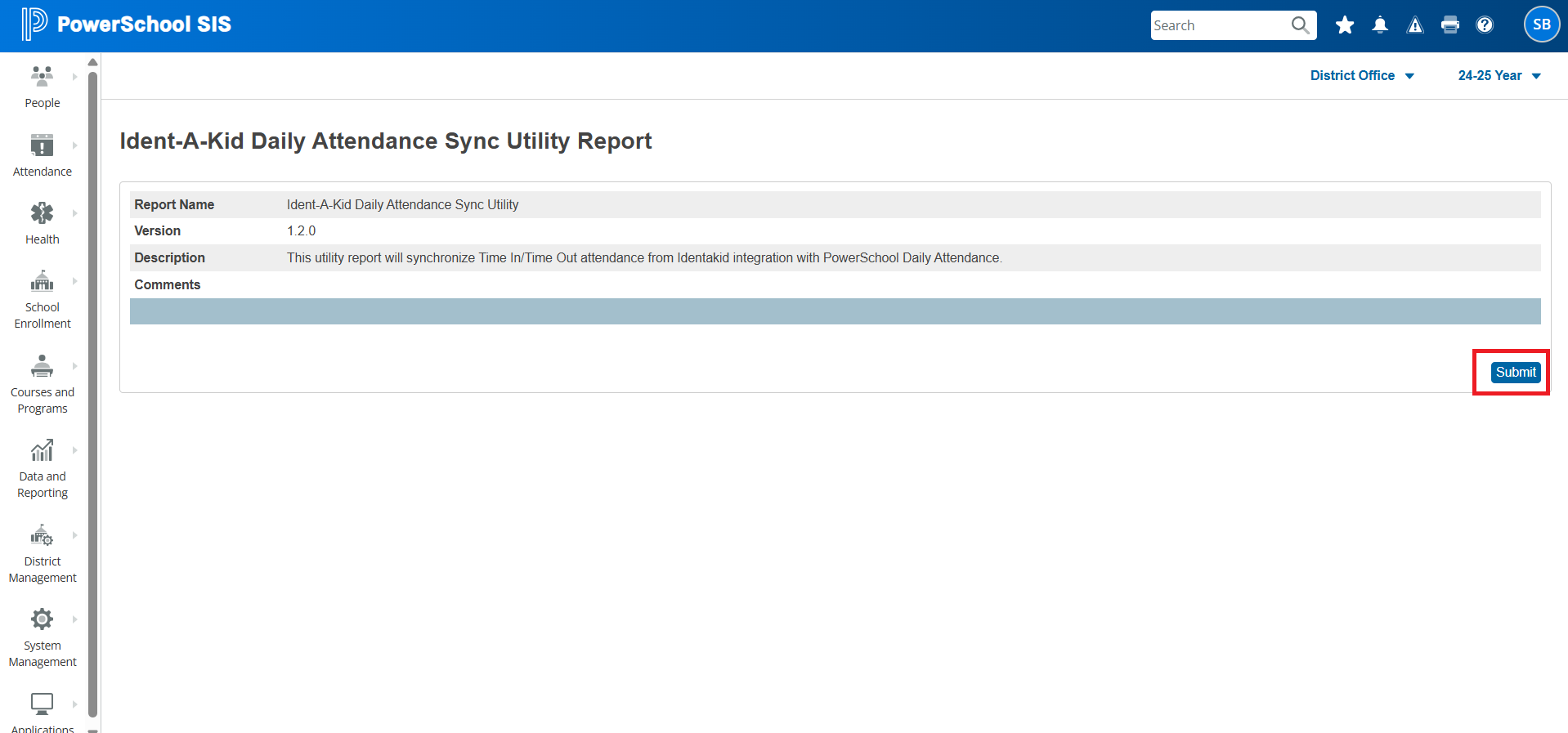Open the District Office school dropdown
1568x733 pixels.
[1362, 75]
